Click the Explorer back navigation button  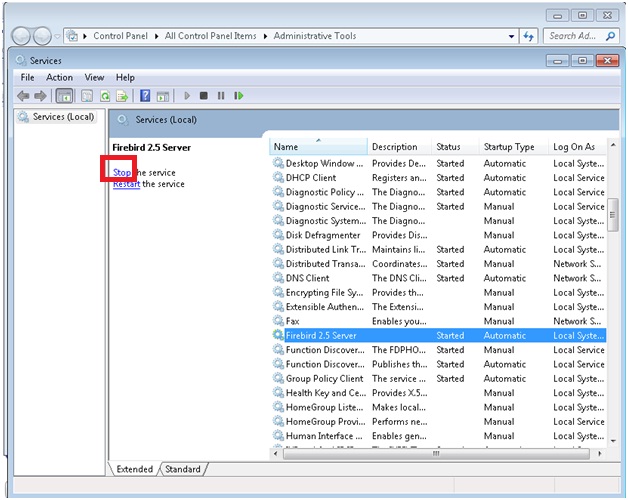pos(21,36)
